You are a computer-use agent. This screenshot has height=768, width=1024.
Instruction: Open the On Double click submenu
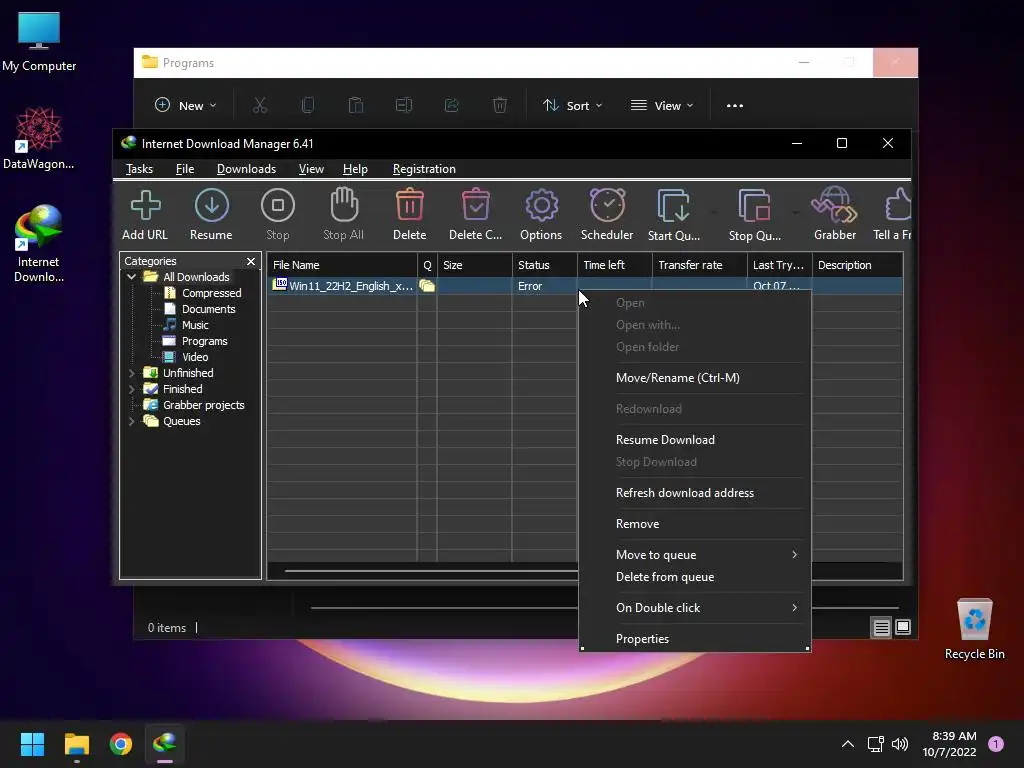coord(695,607)
